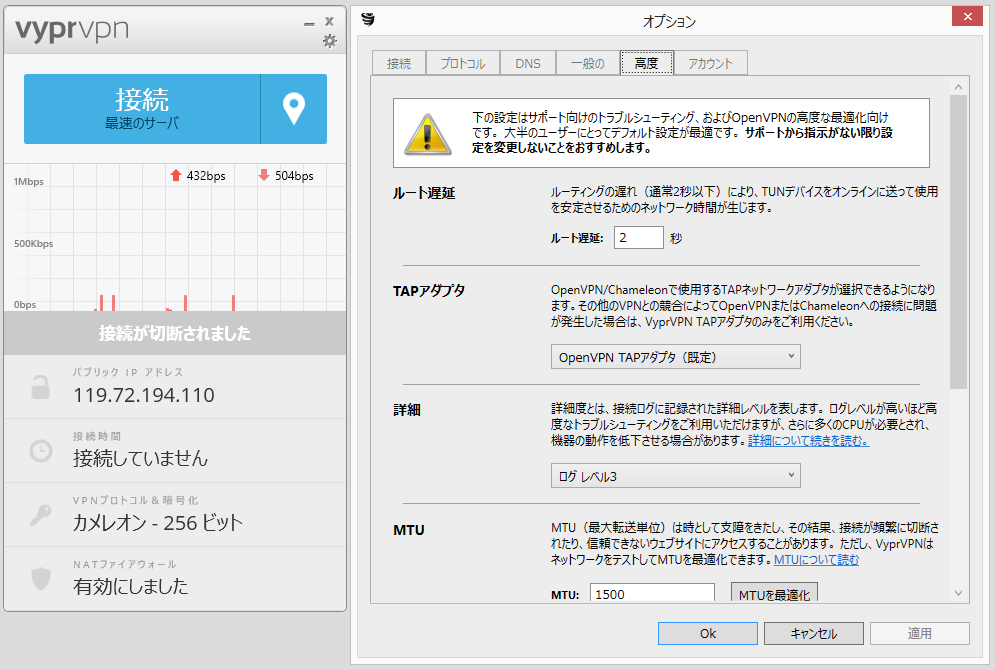Screen dimensions: 995x670
Task: Open the DNS tab
Action: 528,63
